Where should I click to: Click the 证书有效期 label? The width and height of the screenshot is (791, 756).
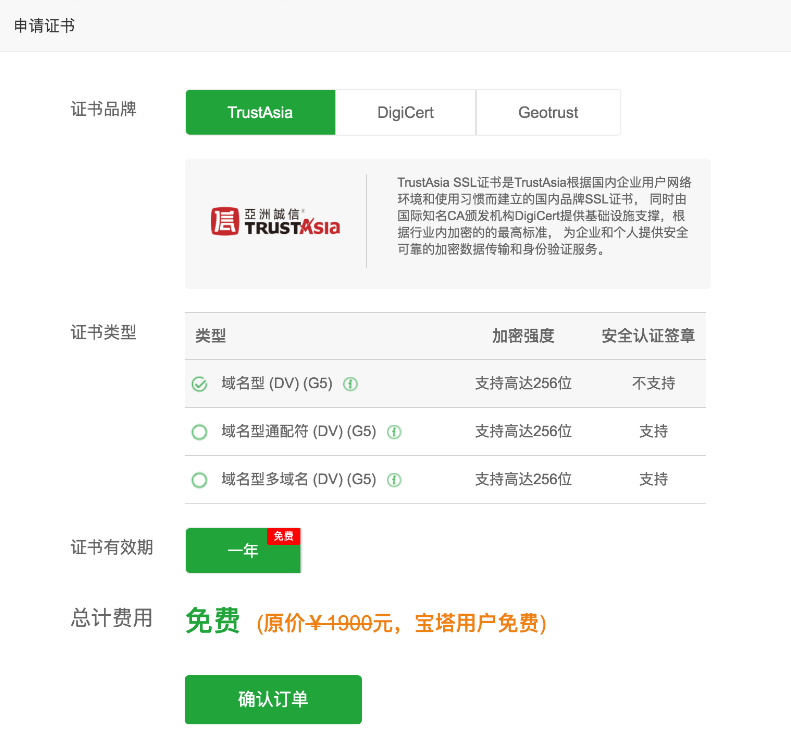click(111, 547)
